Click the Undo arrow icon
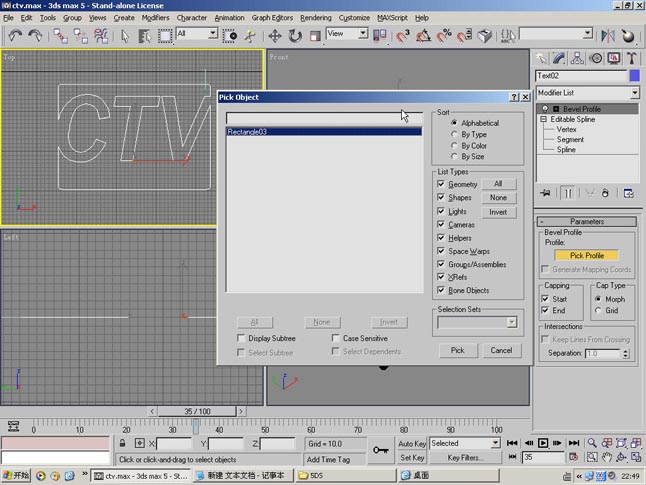Screen dimensions: 646x485 point(15,36)
